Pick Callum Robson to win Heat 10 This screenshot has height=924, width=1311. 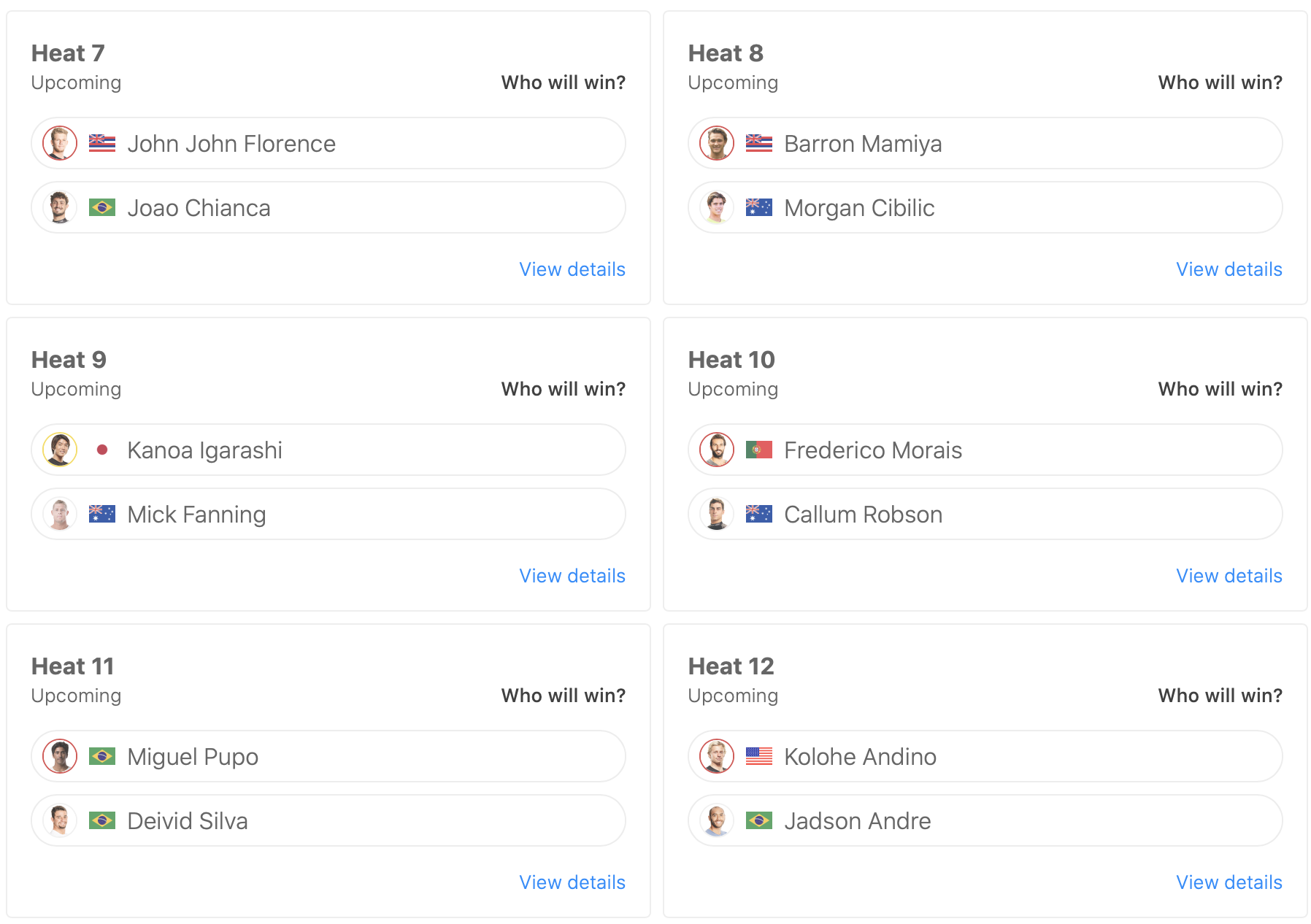[x=985, y=515]
